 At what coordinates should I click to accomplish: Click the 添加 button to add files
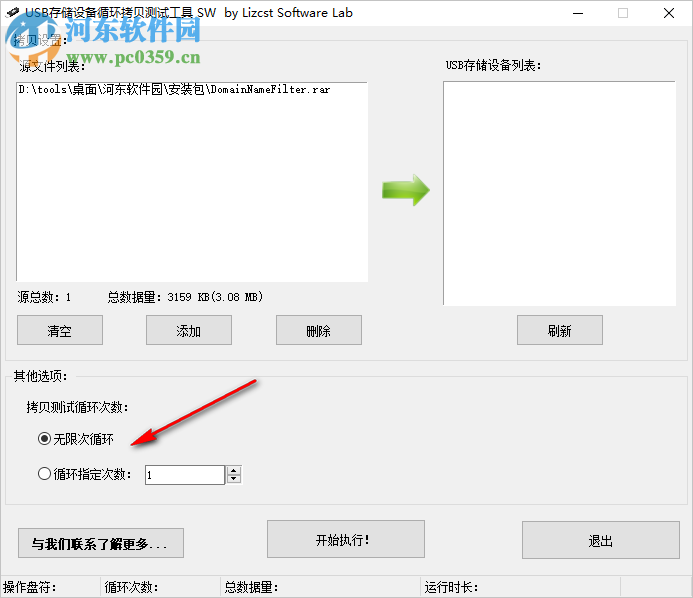189,330
